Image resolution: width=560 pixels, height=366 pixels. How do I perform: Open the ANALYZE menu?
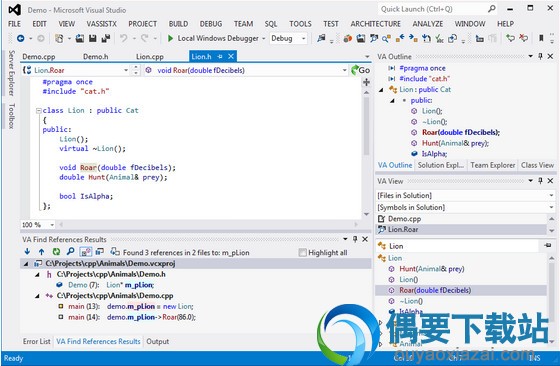tap(428, 24)
